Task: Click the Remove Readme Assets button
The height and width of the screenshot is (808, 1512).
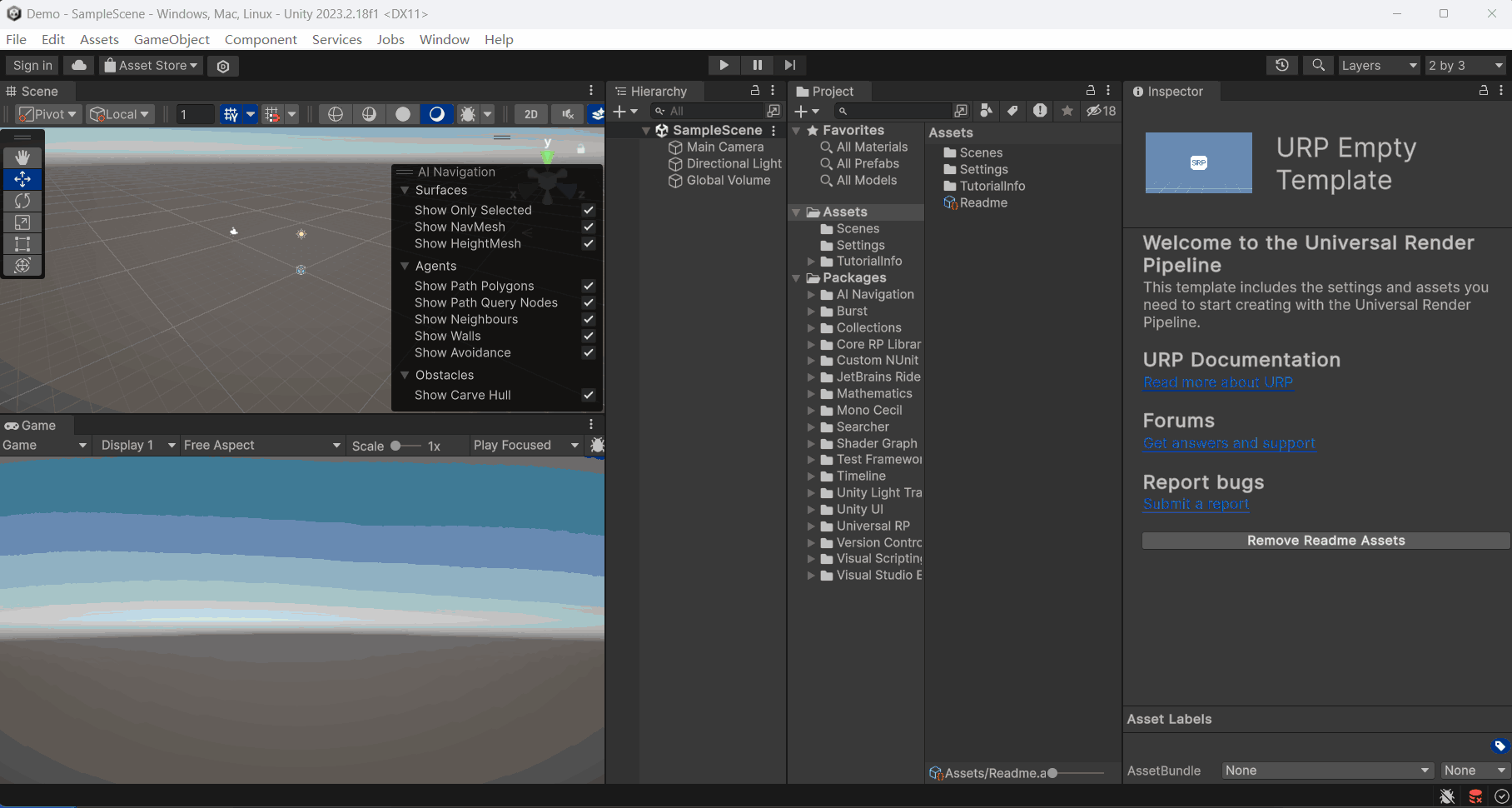Action: 1325,541
